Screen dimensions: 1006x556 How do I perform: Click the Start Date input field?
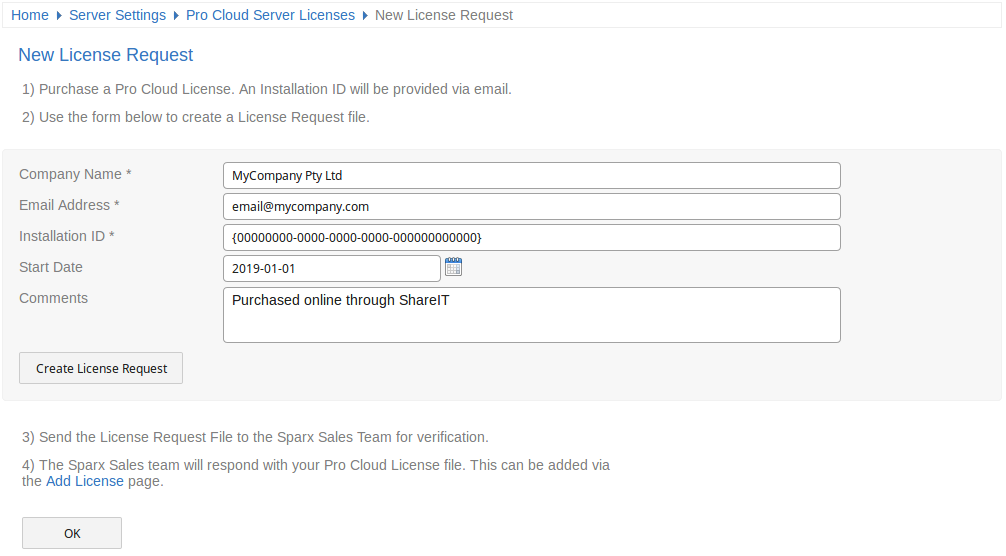click(x=331, y=268)
